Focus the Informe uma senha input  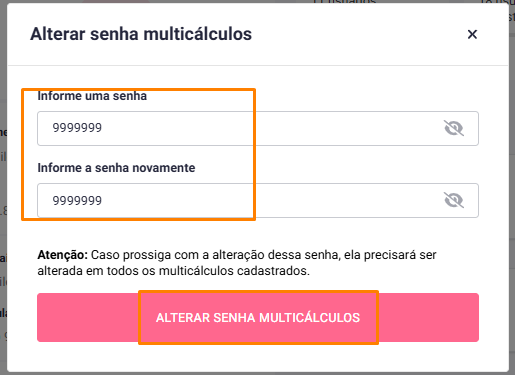(x=258, y=128)
